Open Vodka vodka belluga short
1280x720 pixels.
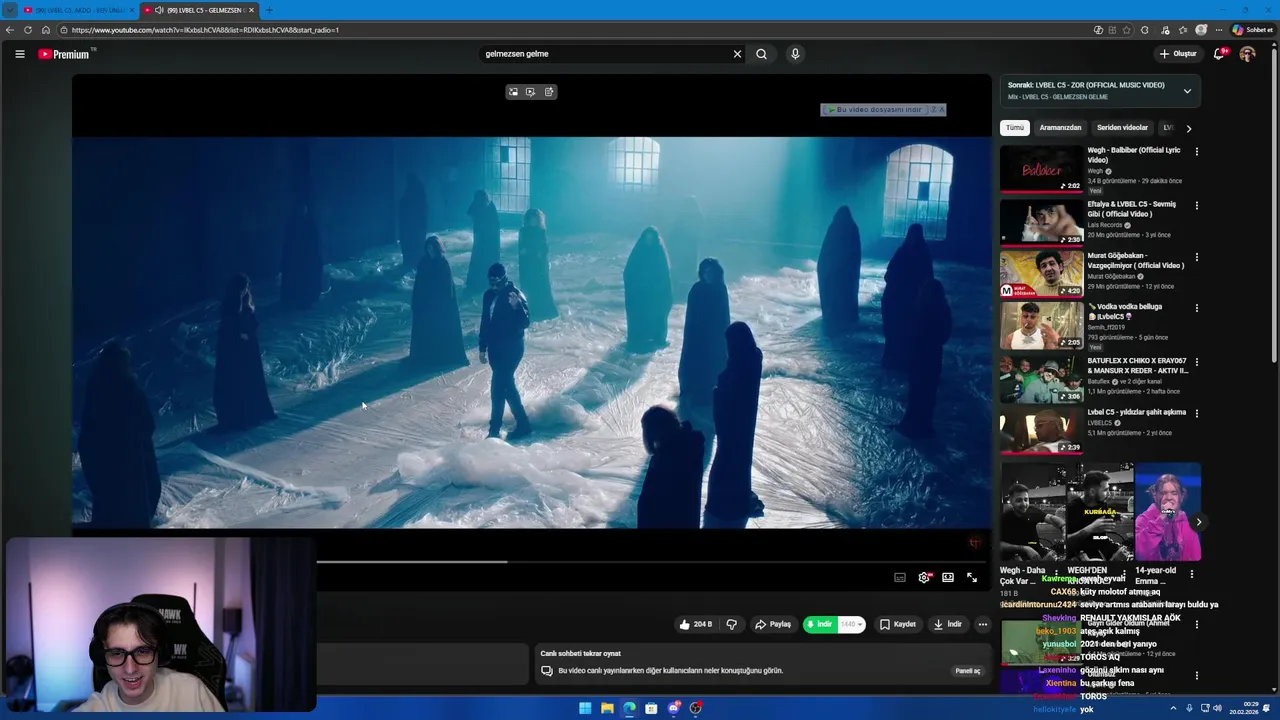click(1041, 326)
